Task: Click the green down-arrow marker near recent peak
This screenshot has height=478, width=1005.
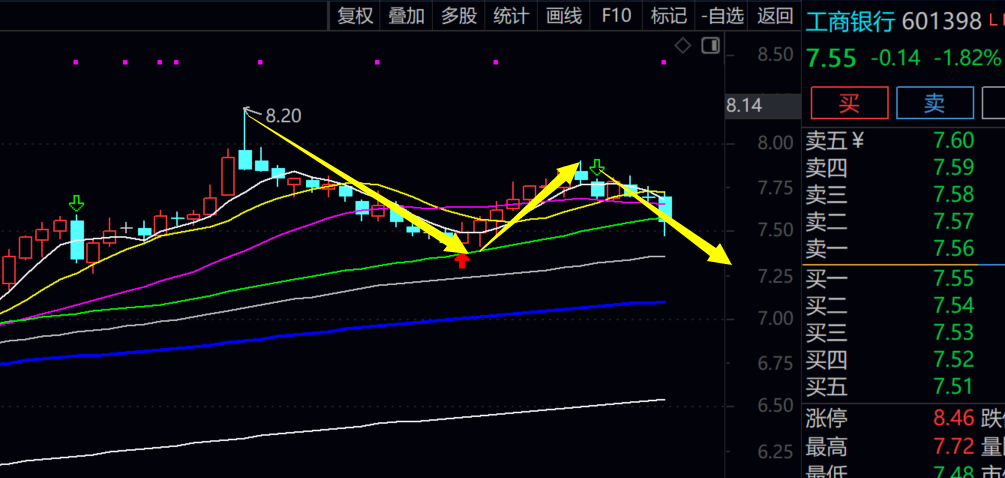Action: click(x=597, y=167)
